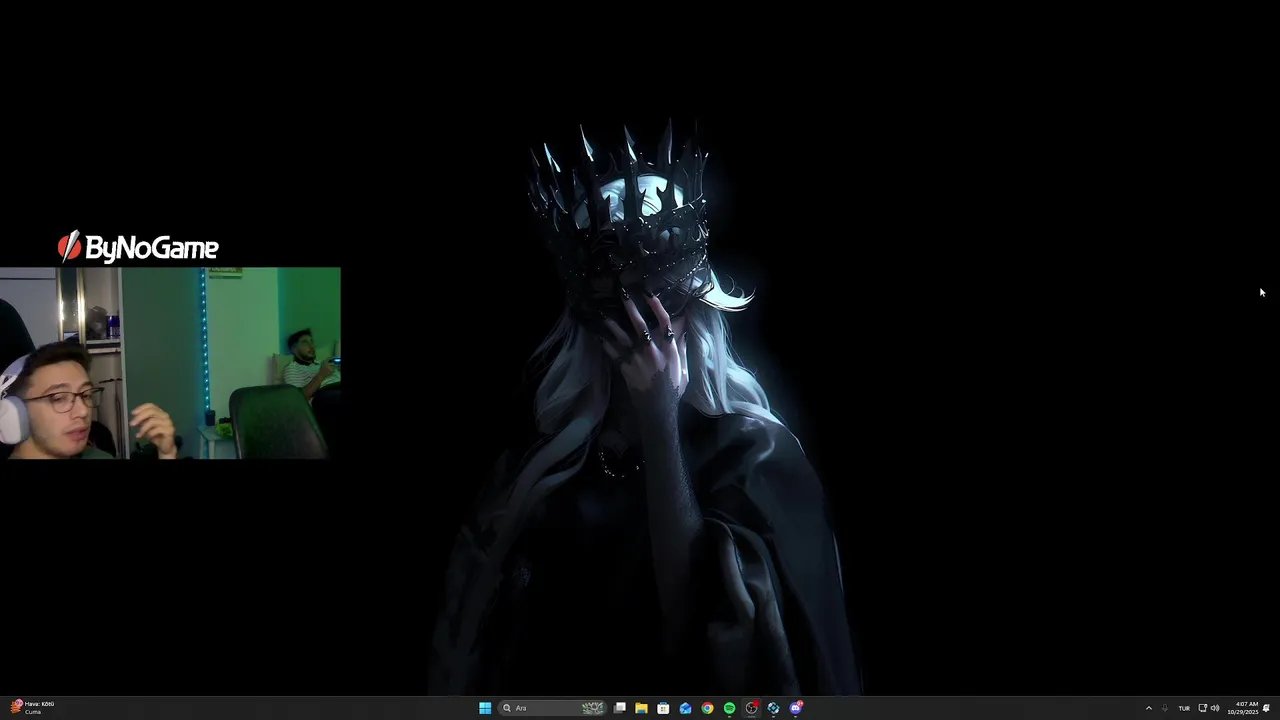Launch Microsoft Store from the taskbar

point(663,708)
